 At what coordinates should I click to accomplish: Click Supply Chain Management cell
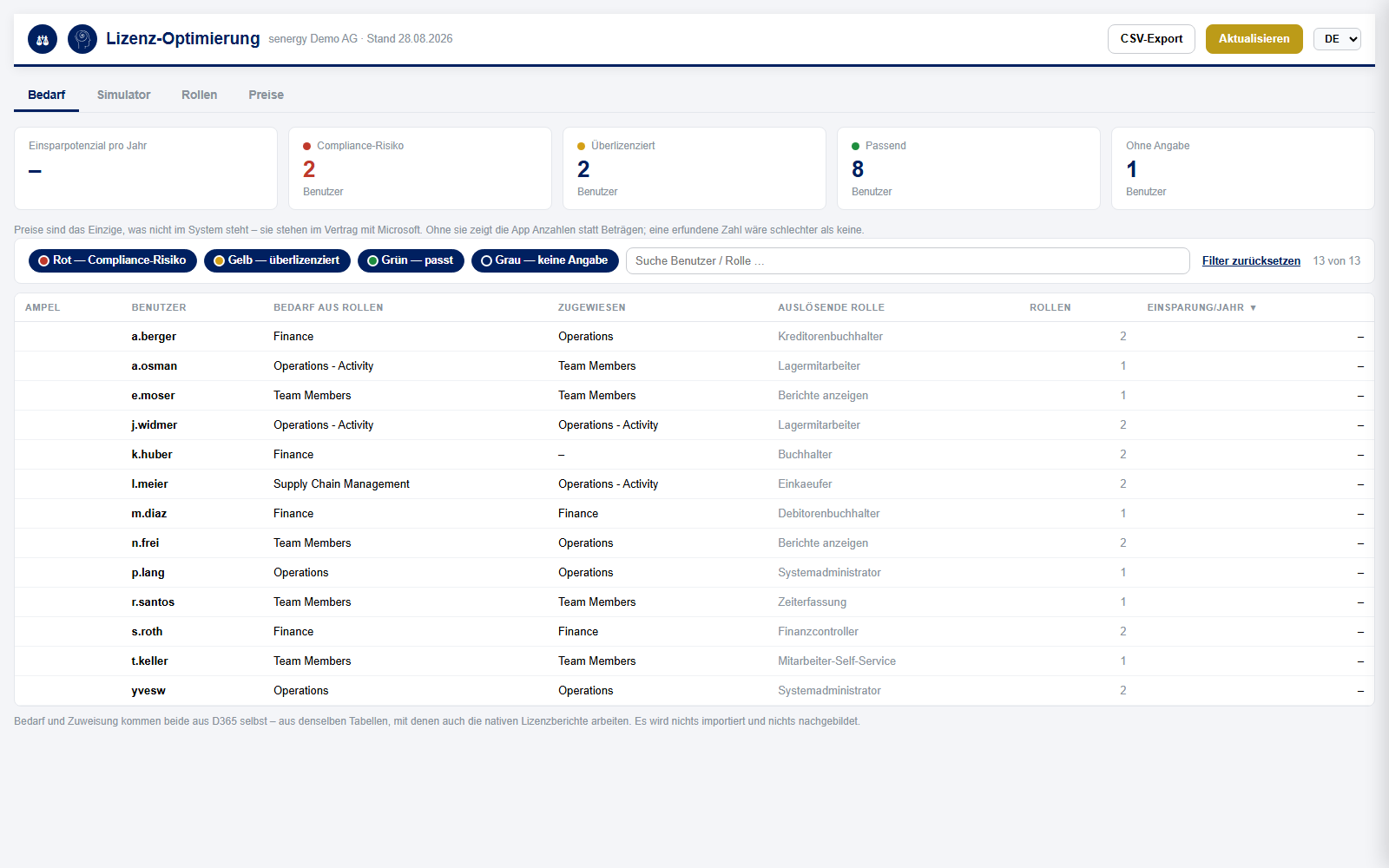341,484
